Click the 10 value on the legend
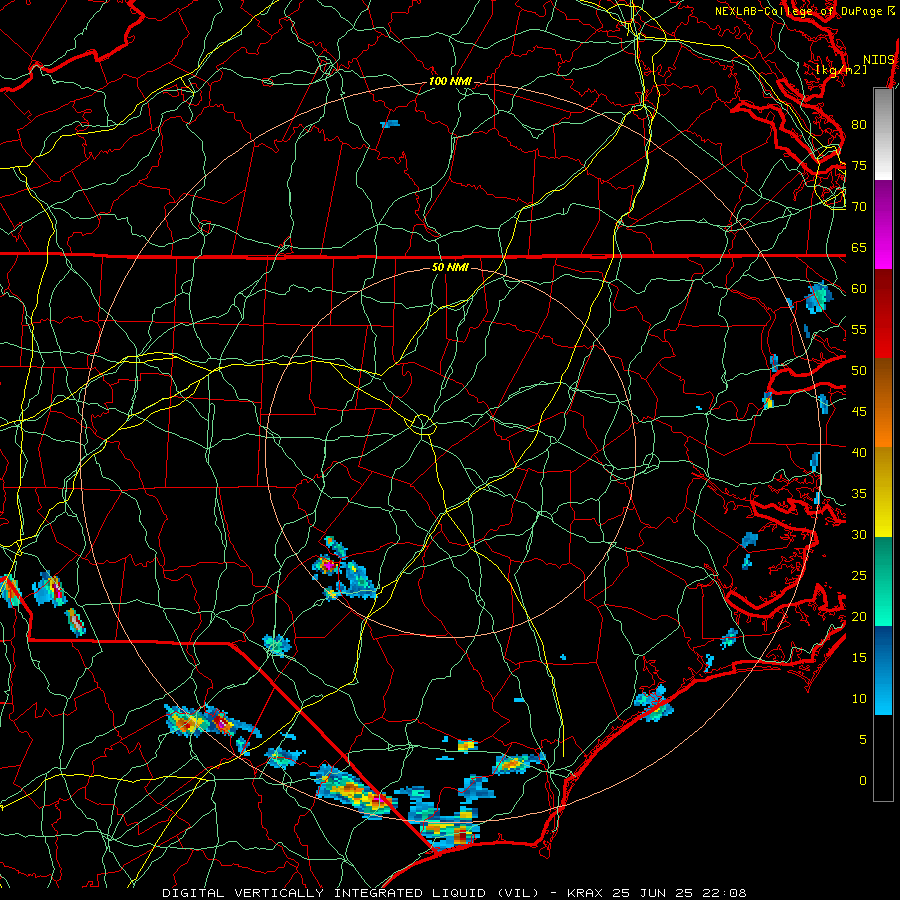The height and width of the screenshot is (900, 900). 859,699
